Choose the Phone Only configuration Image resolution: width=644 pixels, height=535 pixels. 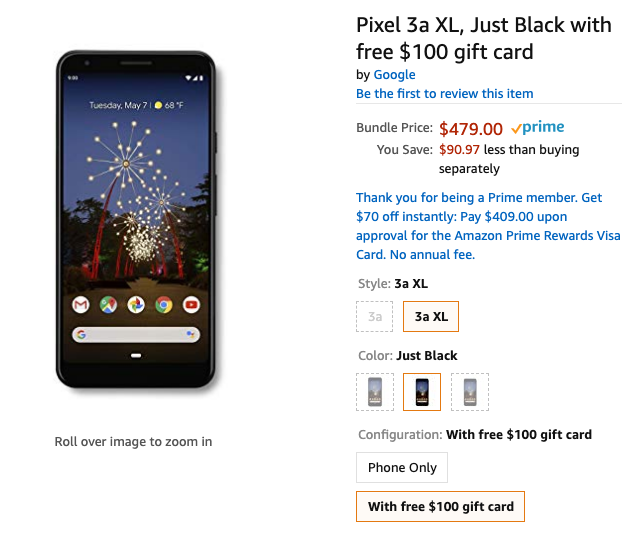click(x=402, y=467)
